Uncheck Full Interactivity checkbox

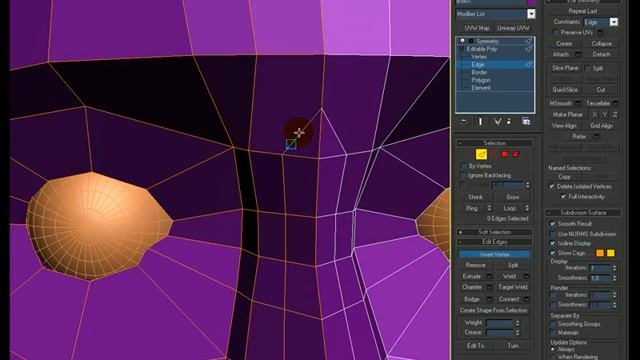563,197
